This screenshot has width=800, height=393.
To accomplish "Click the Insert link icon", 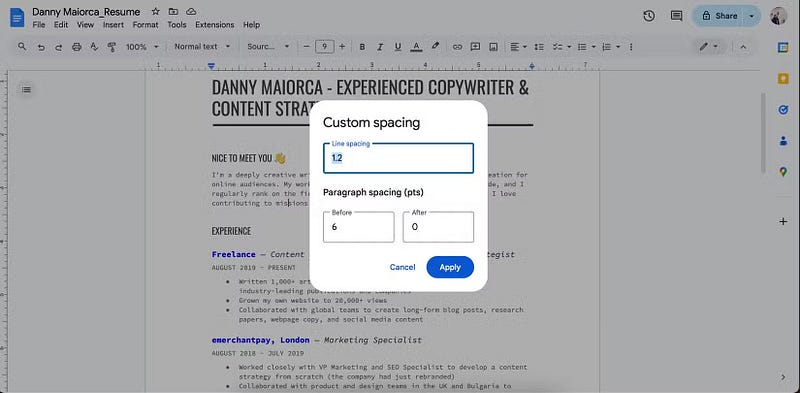I will [457, 47].
